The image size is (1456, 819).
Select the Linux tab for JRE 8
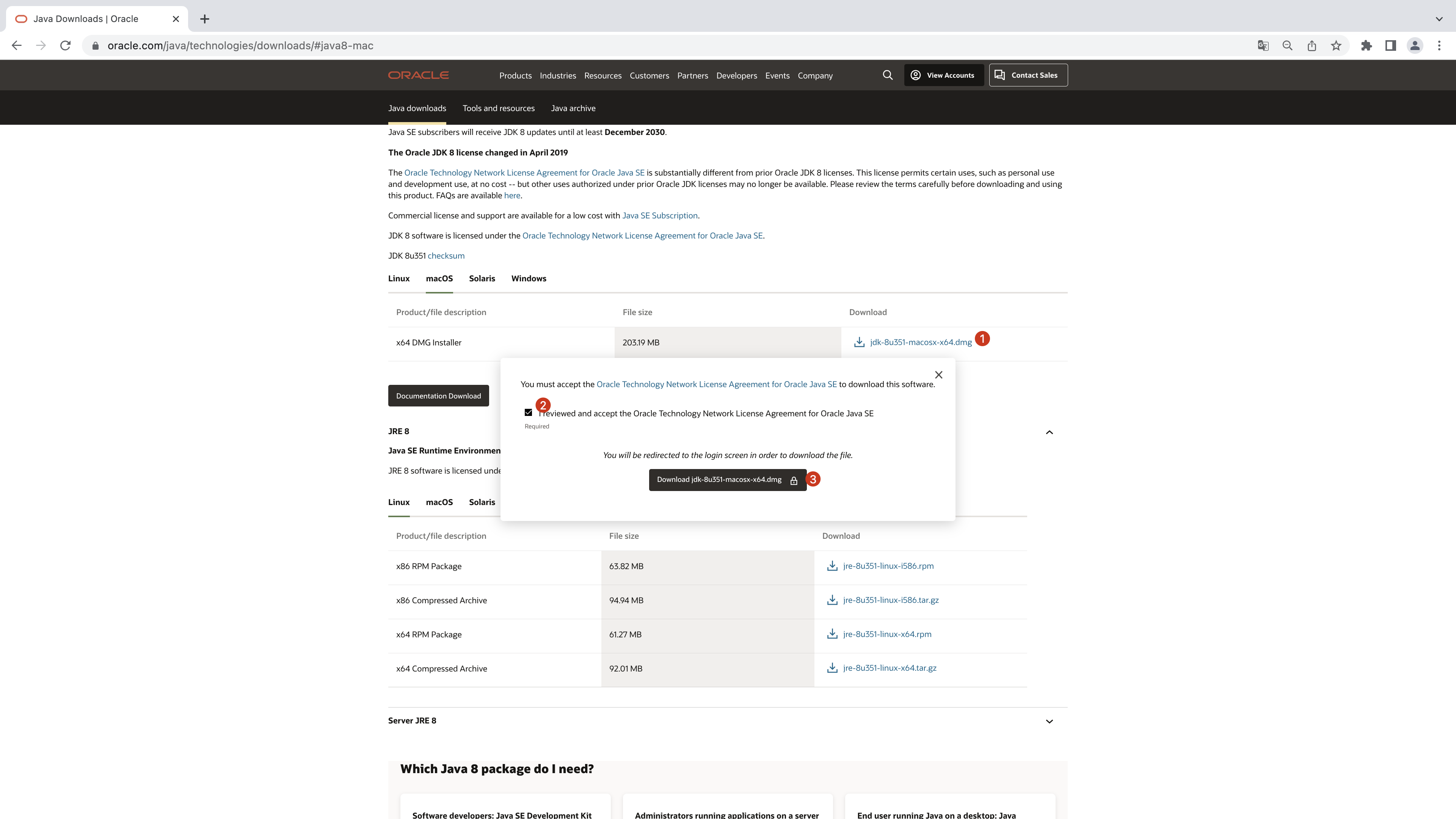click(399, 501)
